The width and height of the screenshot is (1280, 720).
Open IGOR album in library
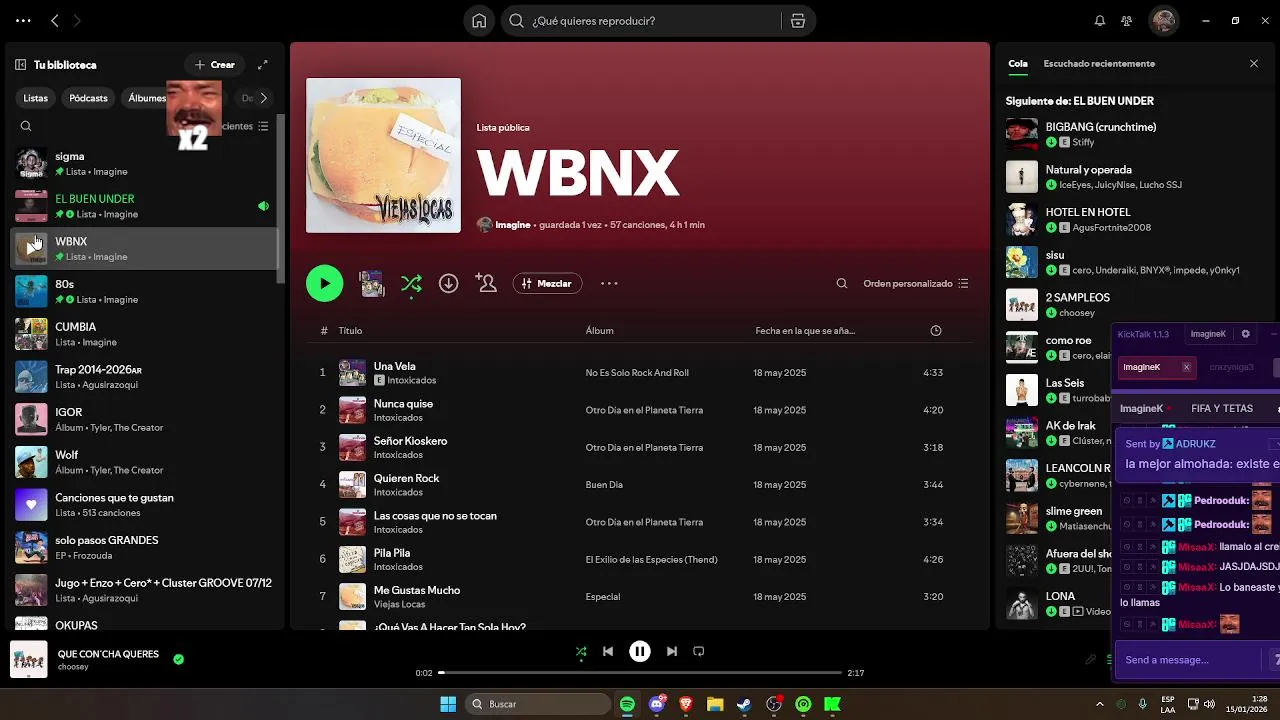point(145,419)
